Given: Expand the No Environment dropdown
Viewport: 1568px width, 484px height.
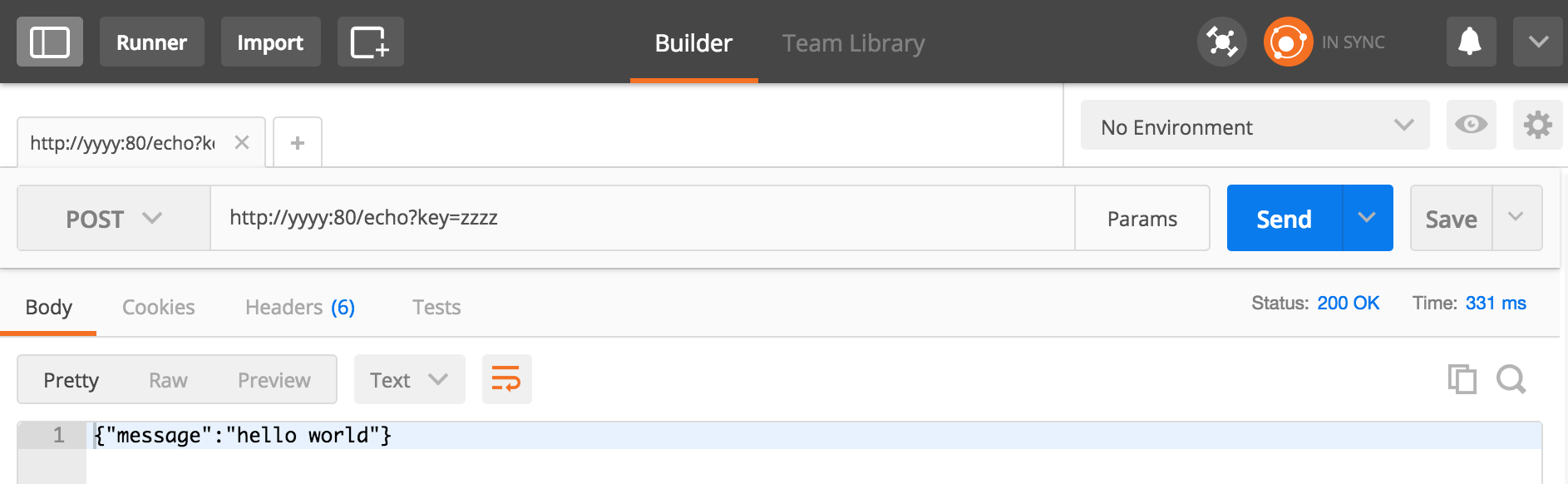Looking at the screenshot, I should pyautogui.click(x=1255, y=126).
